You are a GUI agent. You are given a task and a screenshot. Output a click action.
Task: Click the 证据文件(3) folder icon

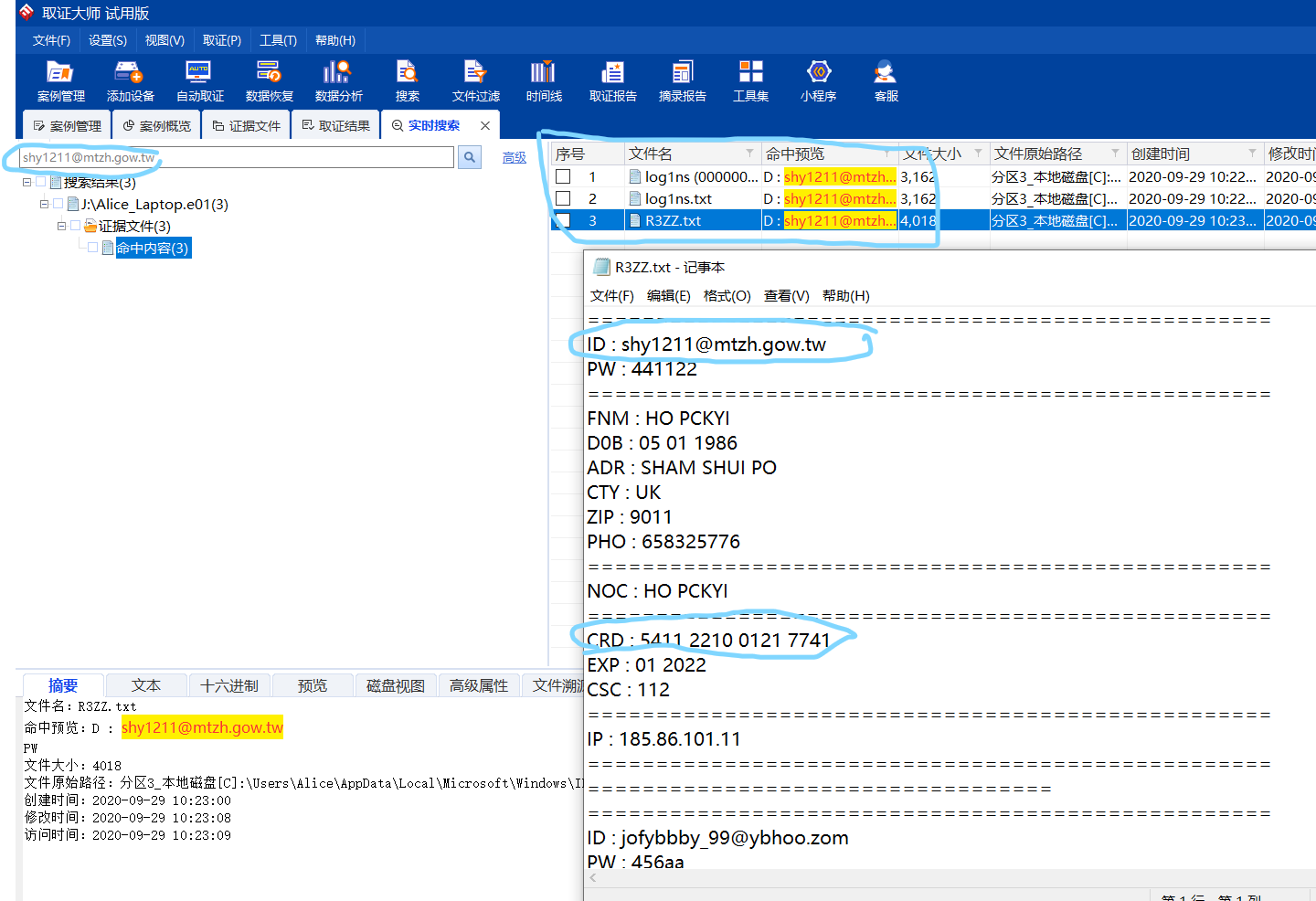click(90, 226)
